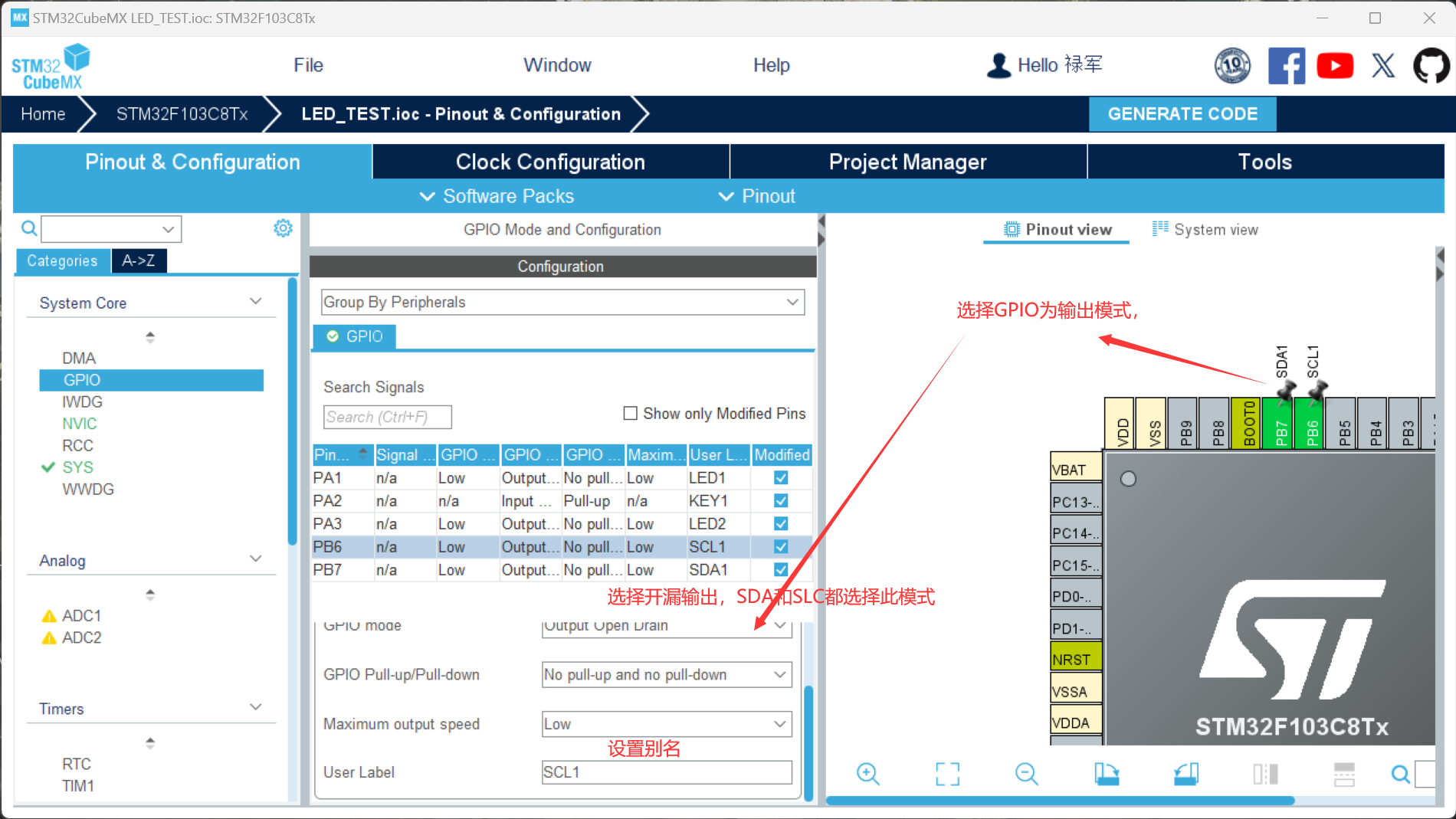Open the Help menu
The width and height of the screenshot is (1456, 819).
click(771, 65)
